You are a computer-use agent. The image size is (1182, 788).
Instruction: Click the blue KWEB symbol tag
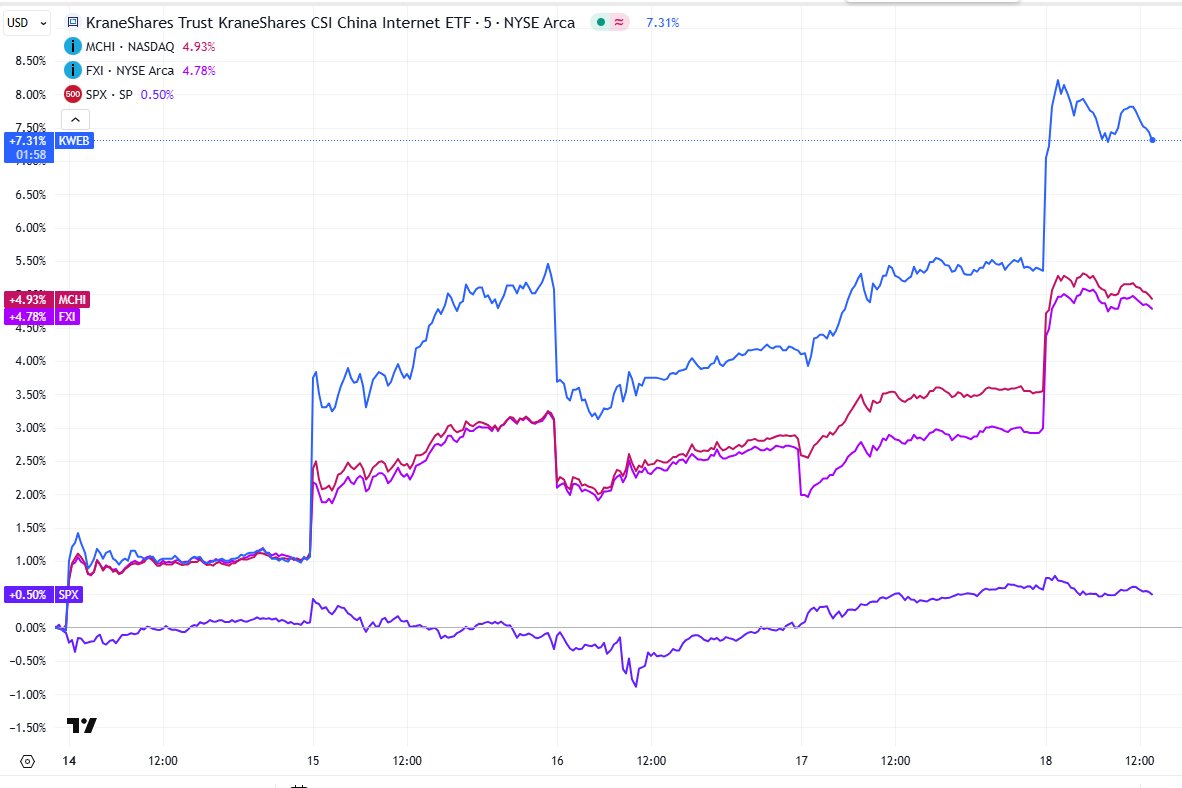pos(74,140)
